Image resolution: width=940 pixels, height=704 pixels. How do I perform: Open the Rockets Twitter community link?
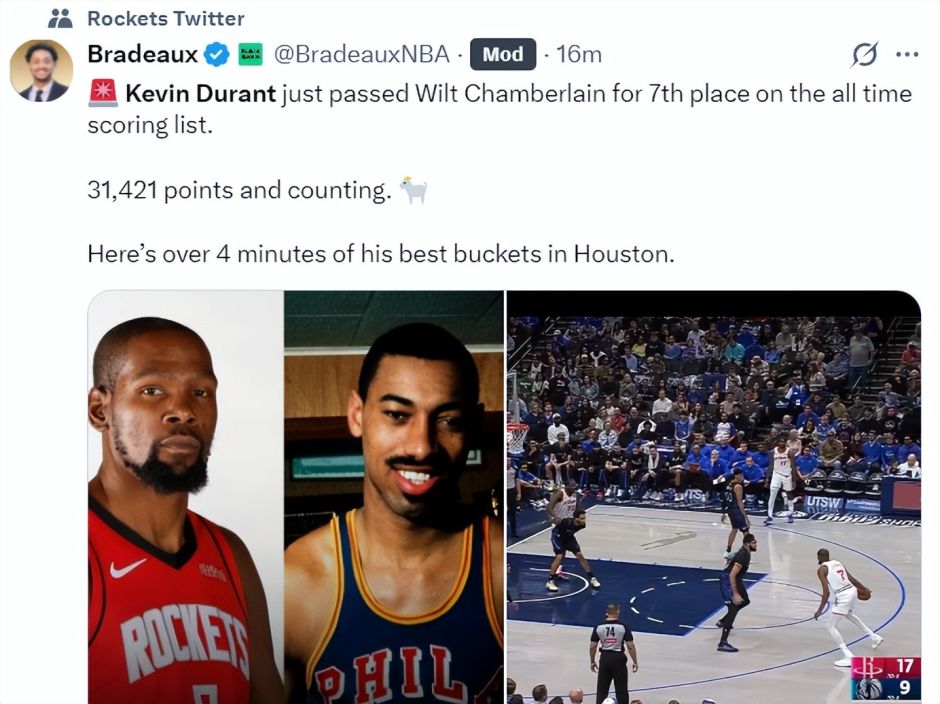(x=165, y=19)
